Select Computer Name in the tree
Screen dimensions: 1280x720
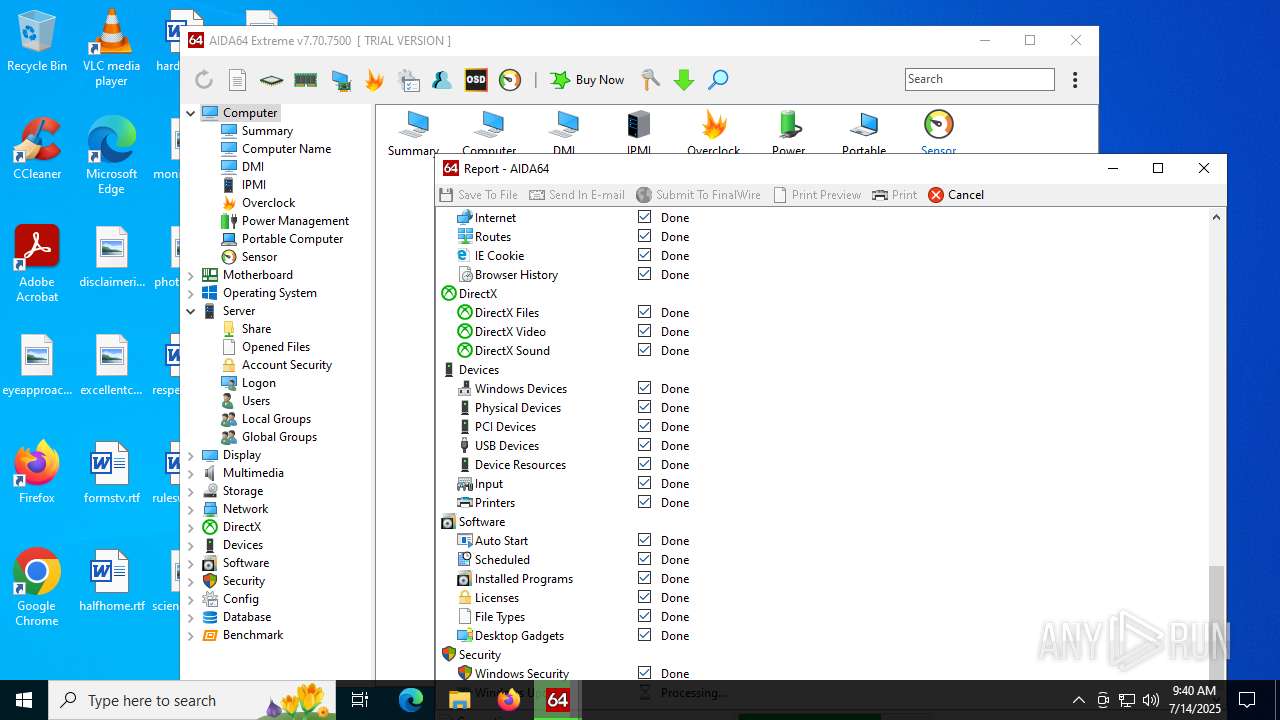286,149
